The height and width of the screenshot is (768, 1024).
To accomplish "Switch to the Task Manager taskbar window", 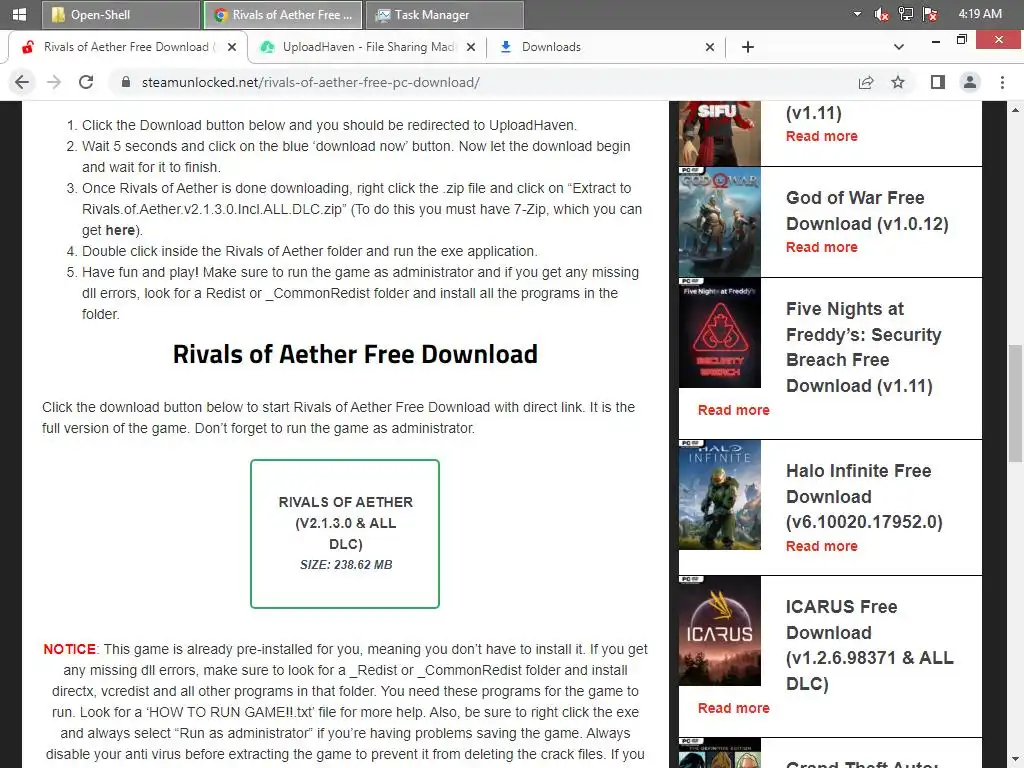I will (x=445, y=14).
